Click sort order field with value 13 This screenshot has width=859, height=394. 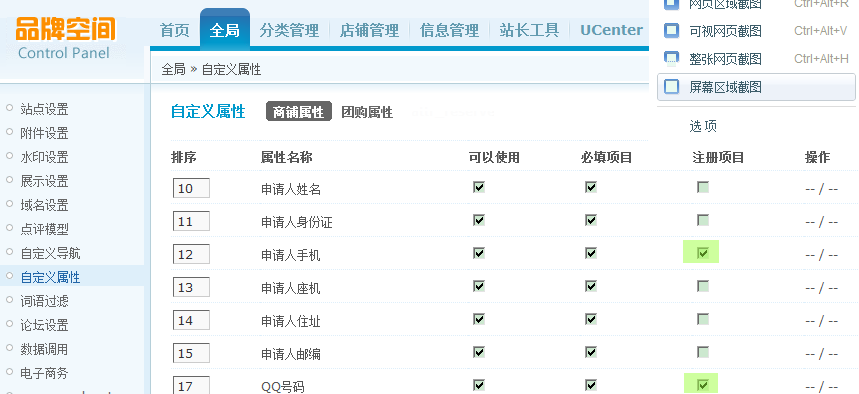(191, 287)
